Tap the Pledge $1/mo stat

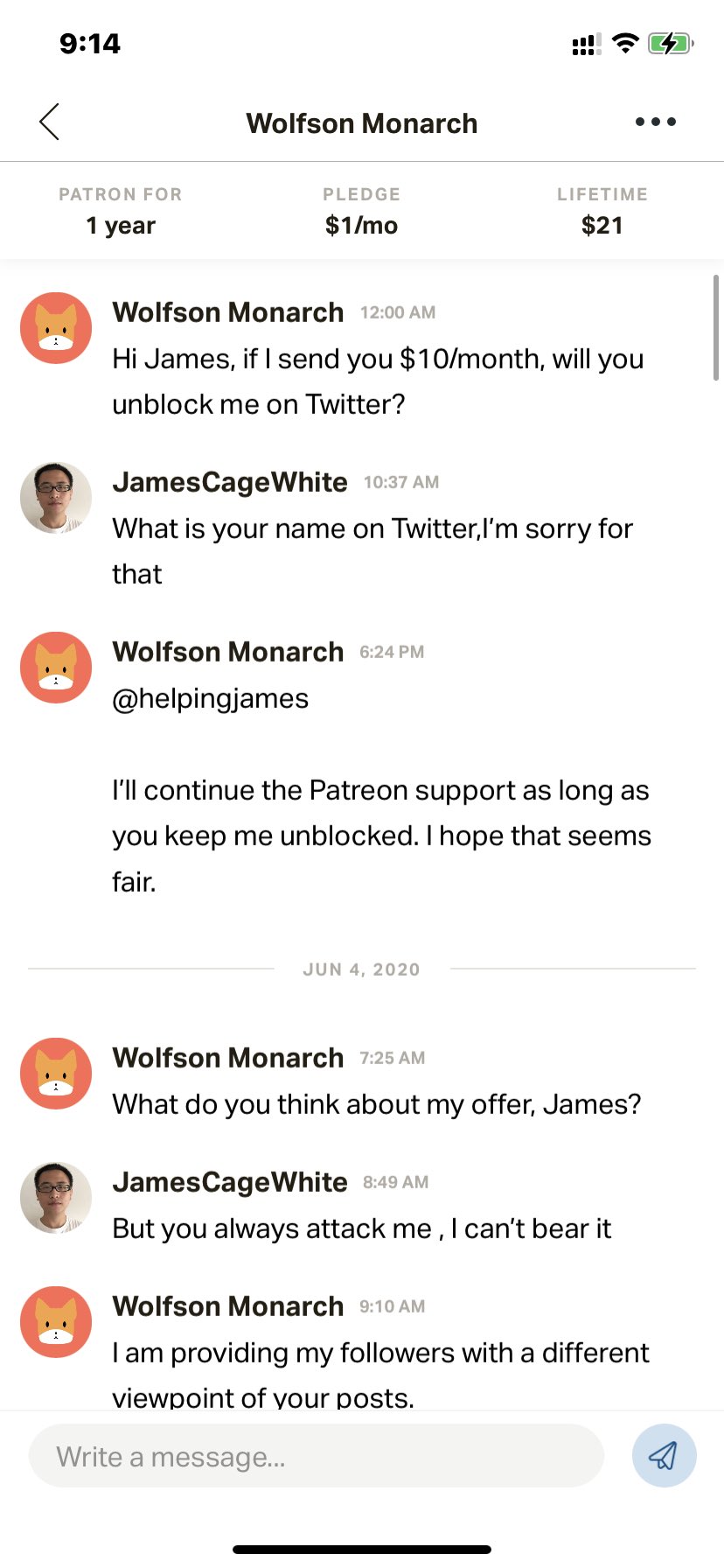(x=361, y=211)
